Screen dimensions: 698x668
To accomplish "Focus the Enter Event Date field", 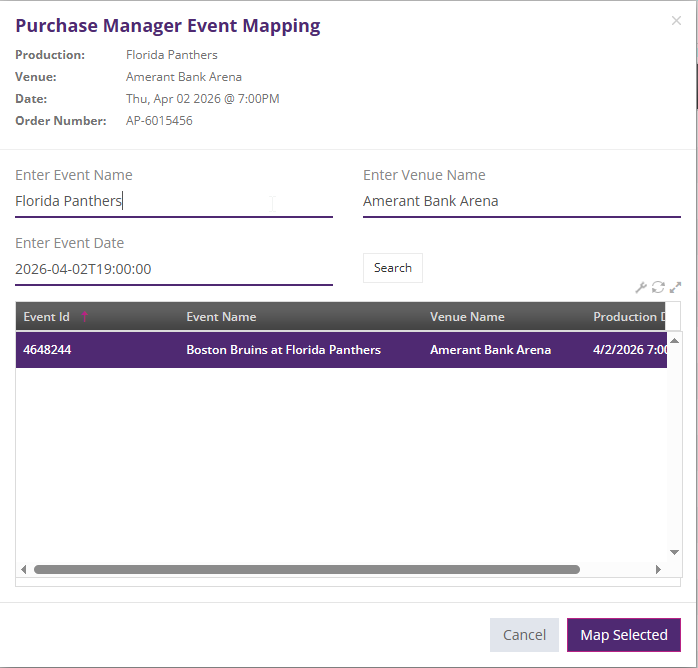I will coord(174,269).
